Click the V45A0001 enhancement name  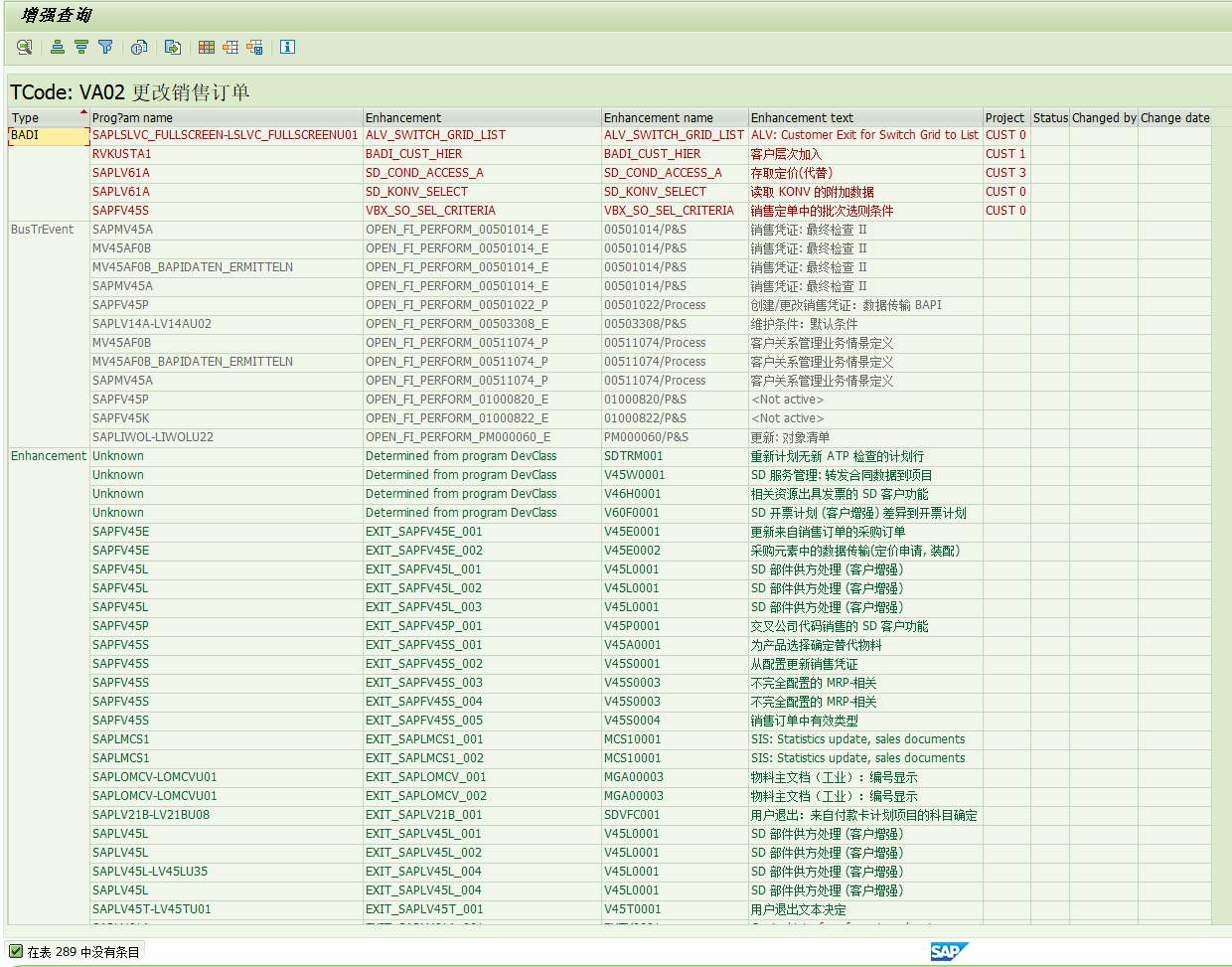(x=675, y=645)
